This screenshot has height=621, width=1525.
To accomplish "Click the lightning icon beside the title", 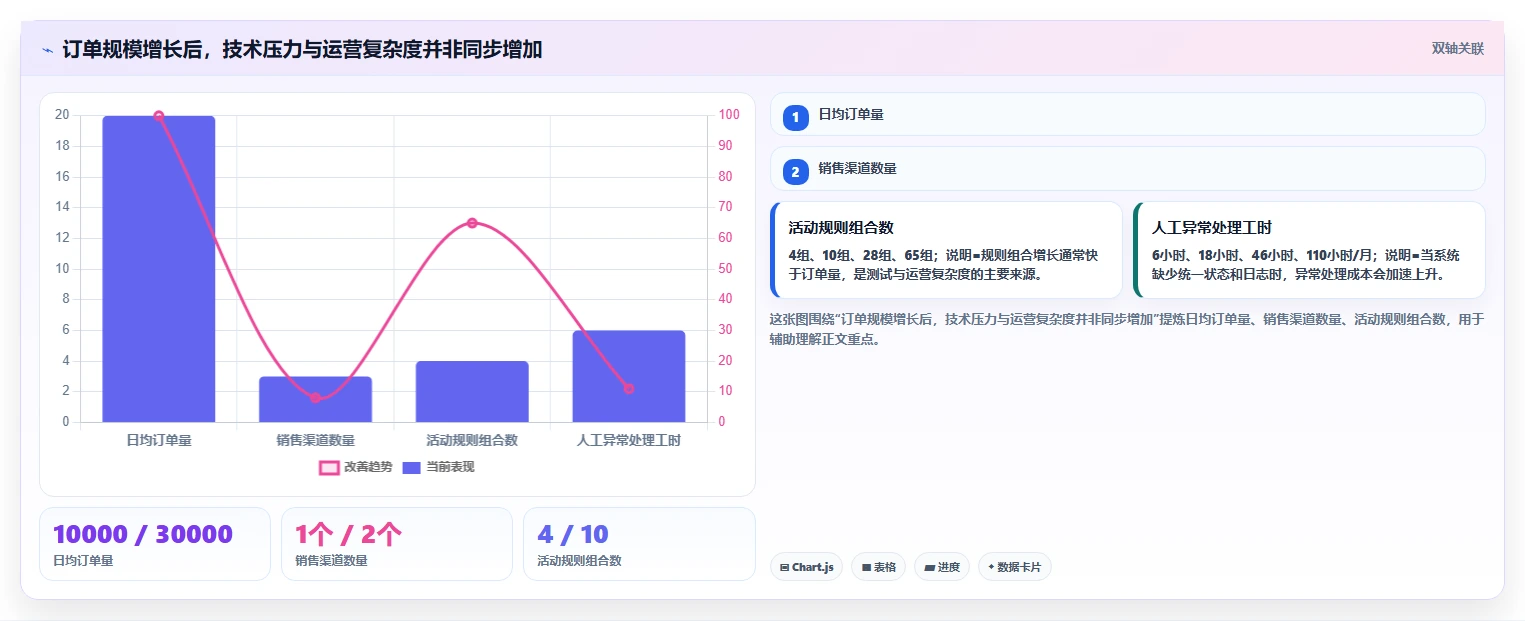I will tap(47, 50).
